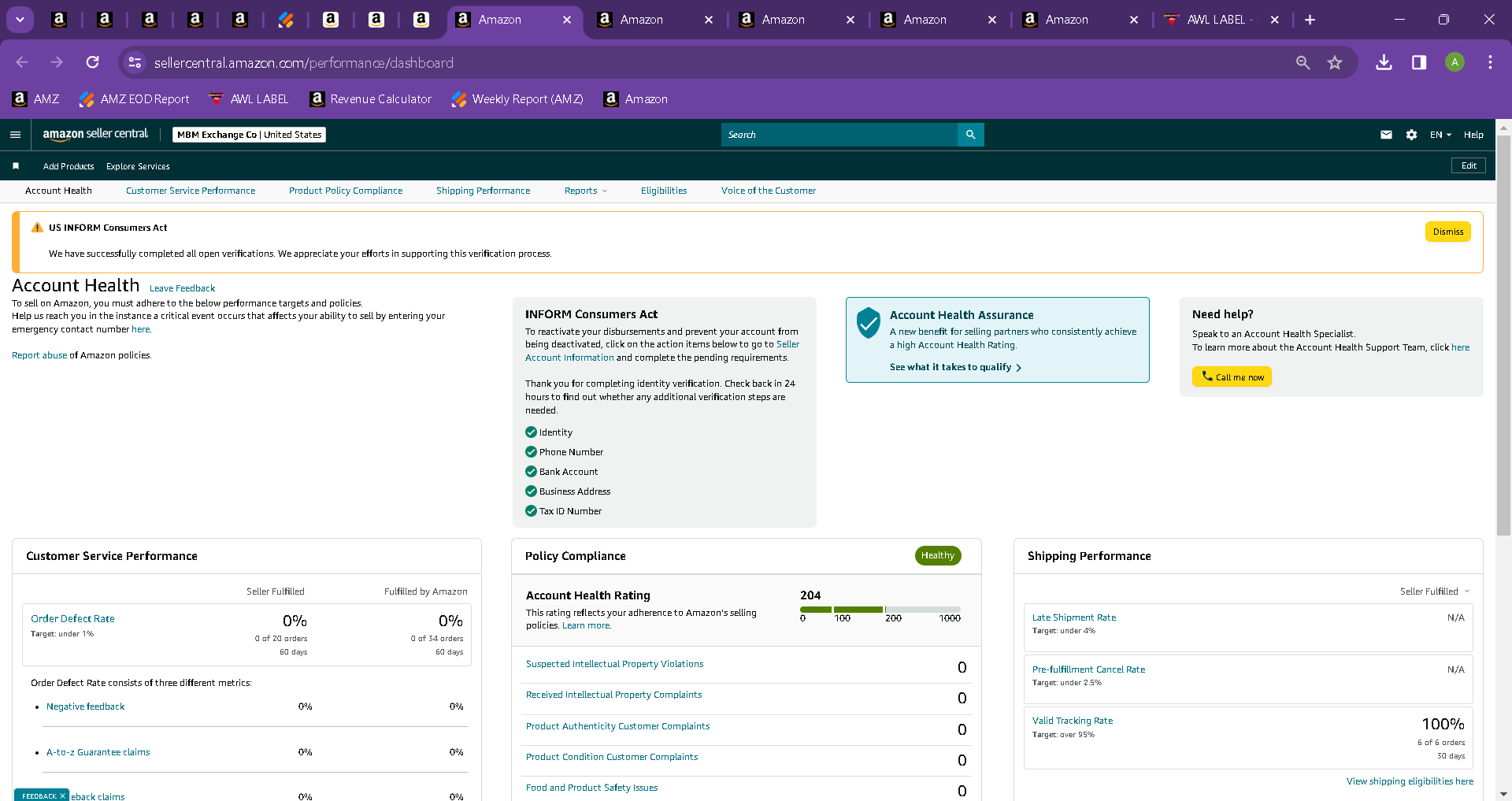Click the bookmark flag icon
The width and height of the screenshot is (1512, 801).
pos(16,166)
